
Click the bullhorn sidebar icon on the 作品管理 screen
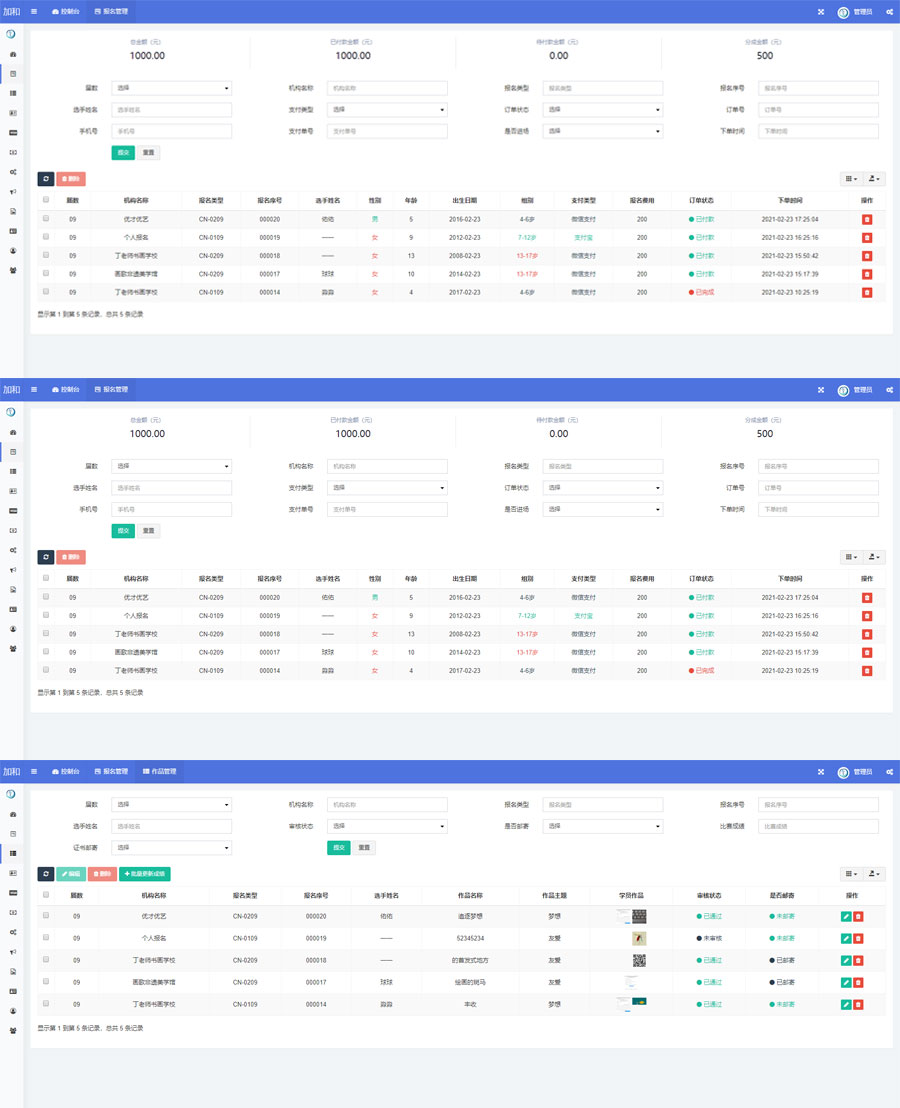(13, 952)
